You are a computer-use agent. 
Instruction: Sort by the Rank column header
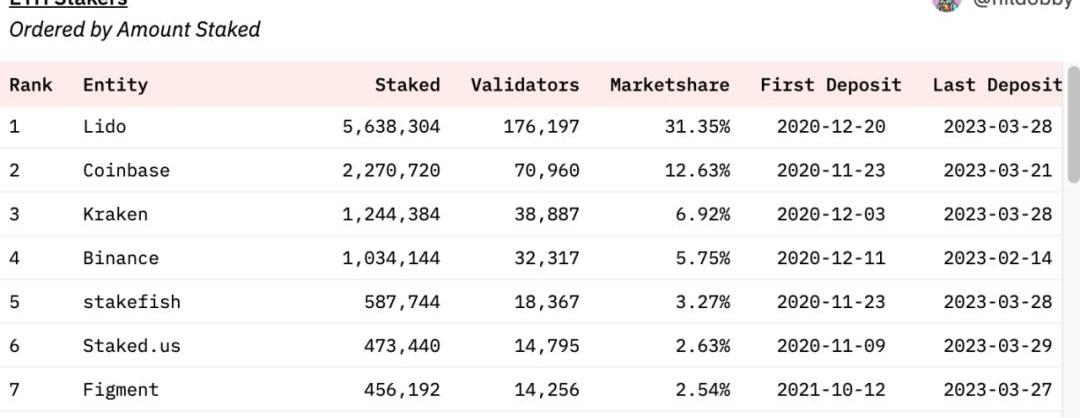coord(31,85)
